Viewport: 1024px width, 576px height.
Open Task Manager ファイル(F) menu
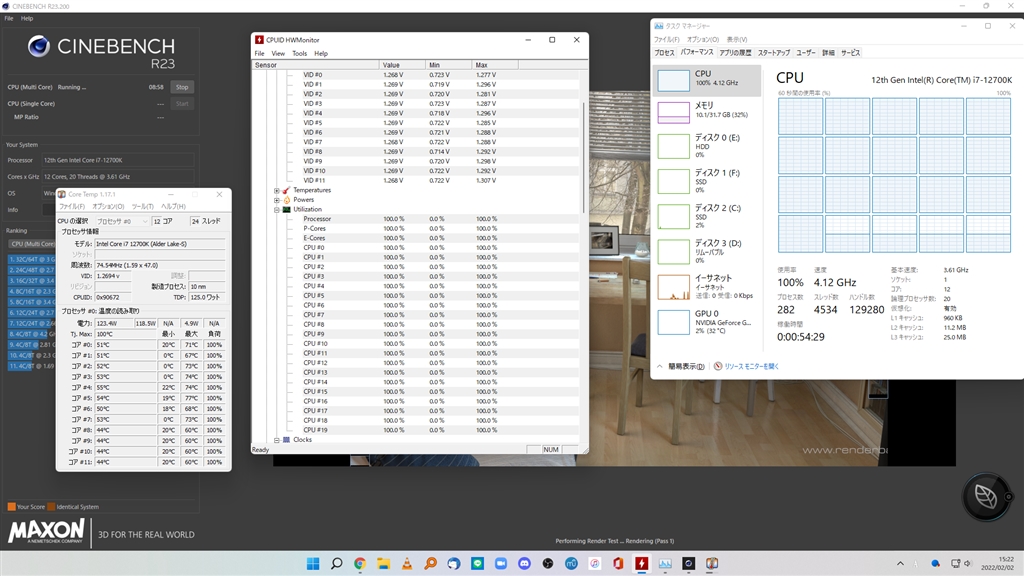click(x=667, y=39)
